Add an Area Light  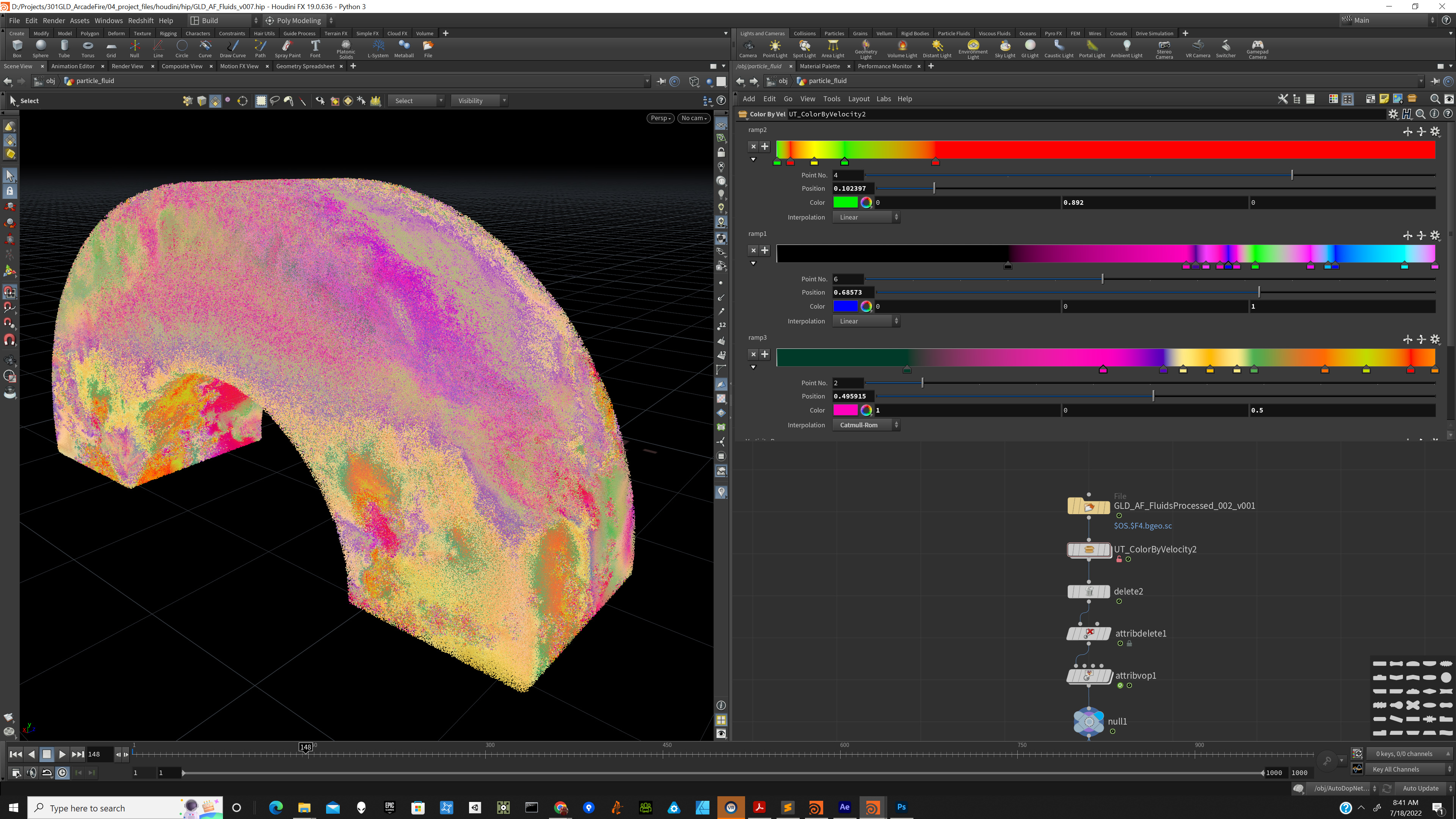pos(833,49)
